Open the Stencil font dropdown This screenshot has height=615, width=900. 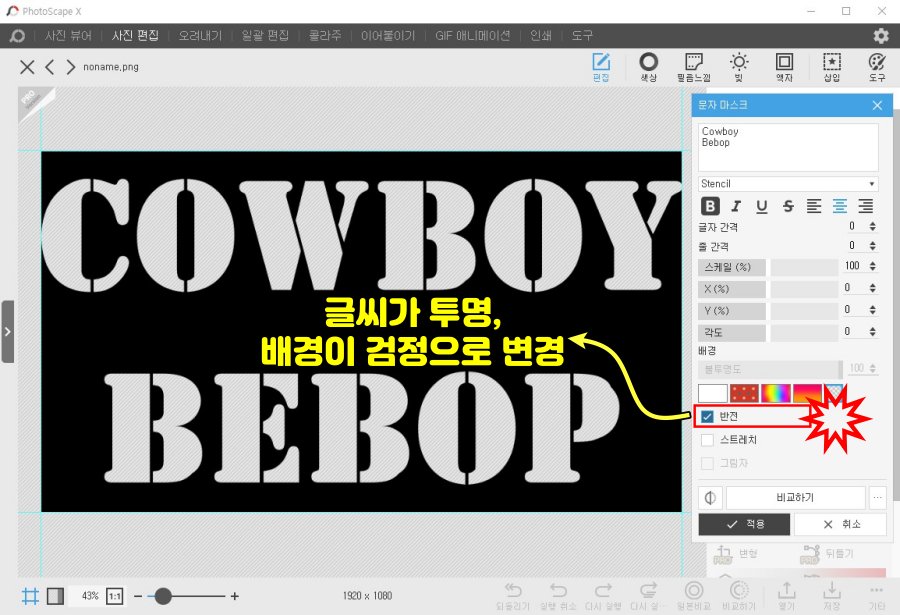[x=788, y=184]
